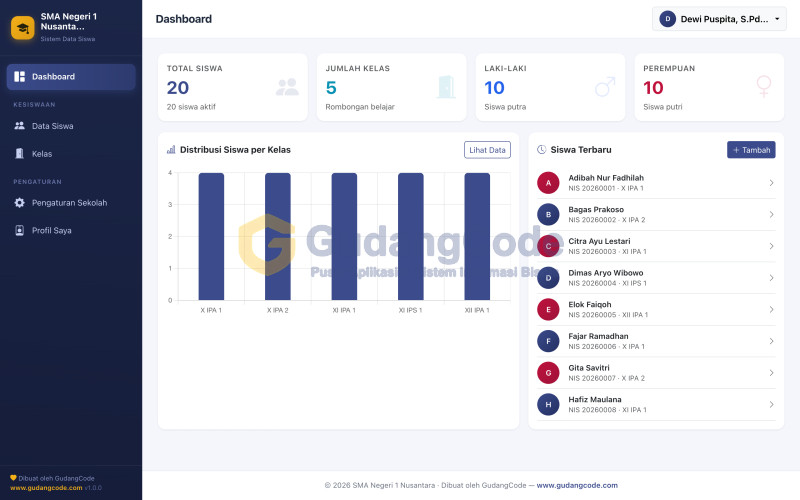Open Pengaturan Sekolah menu item

point(71,203)
